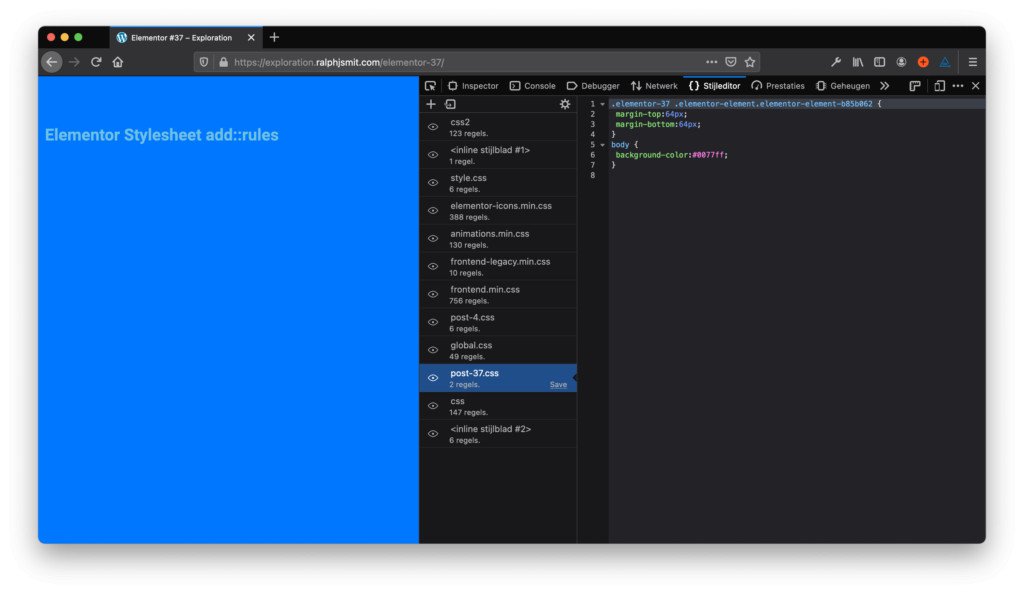Select the element picker icon in DevTools toolbar
Screen dimensions: 1024x594
[x=430, y=85]
